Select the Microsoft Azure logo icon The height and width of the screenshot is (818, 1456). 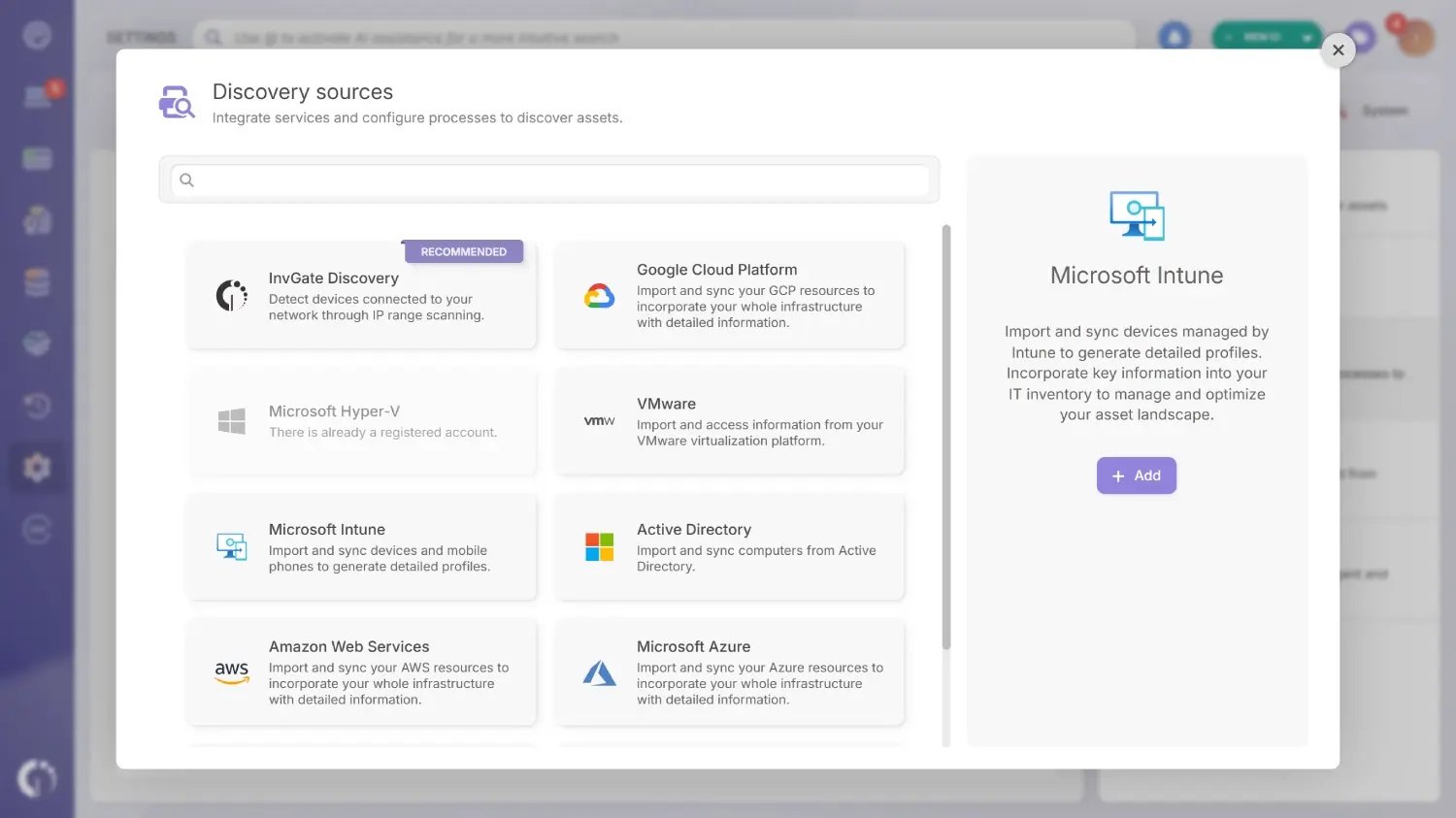(x=600, y=672)
